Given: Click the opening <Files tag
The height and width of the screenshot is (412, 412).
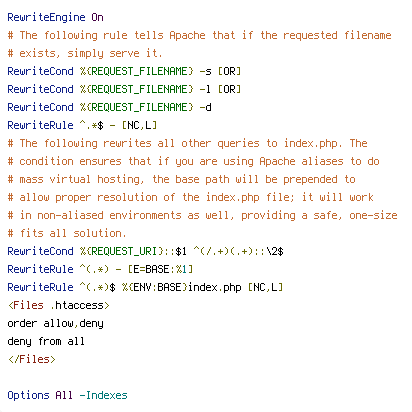Looking at the screenshot, I should pyautogui.click(x=26, y=305).
